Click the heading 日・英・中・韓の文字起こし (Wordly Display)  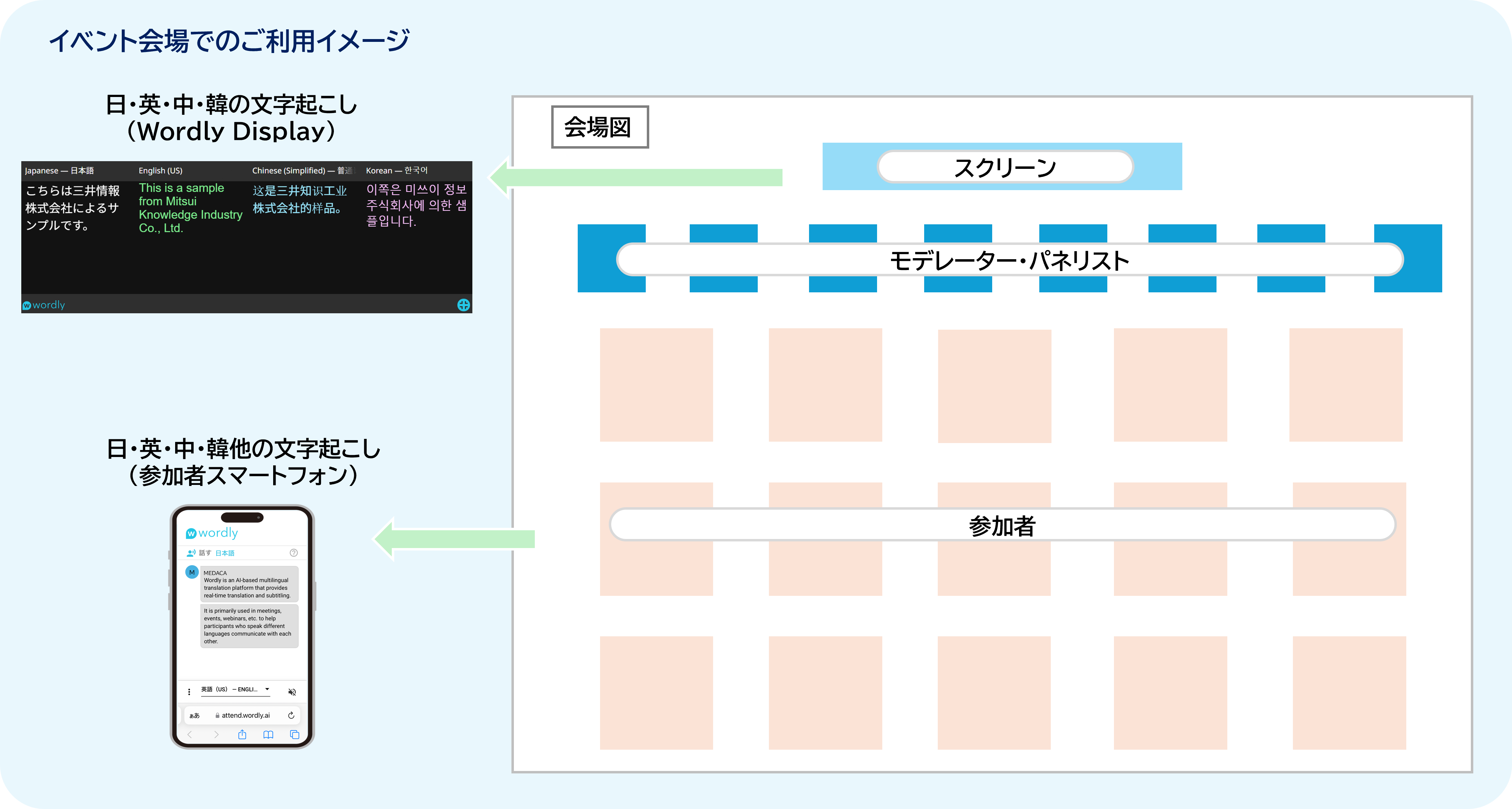coord(231,118)
